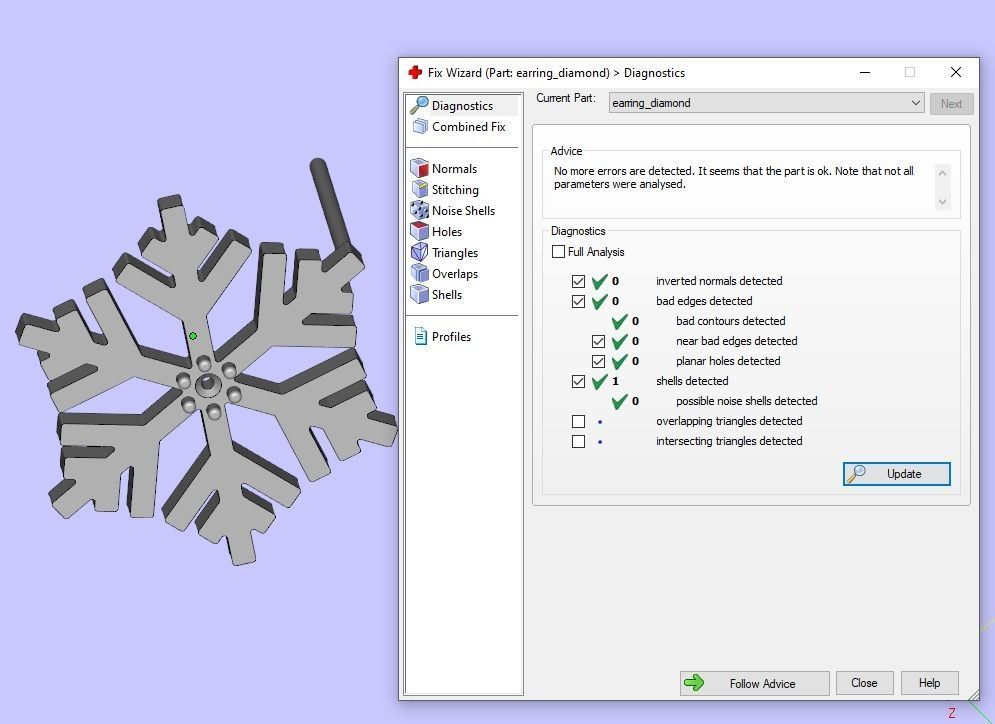
Task: Click green checkmark beside shells detected
Action: (x=599, y=381)
